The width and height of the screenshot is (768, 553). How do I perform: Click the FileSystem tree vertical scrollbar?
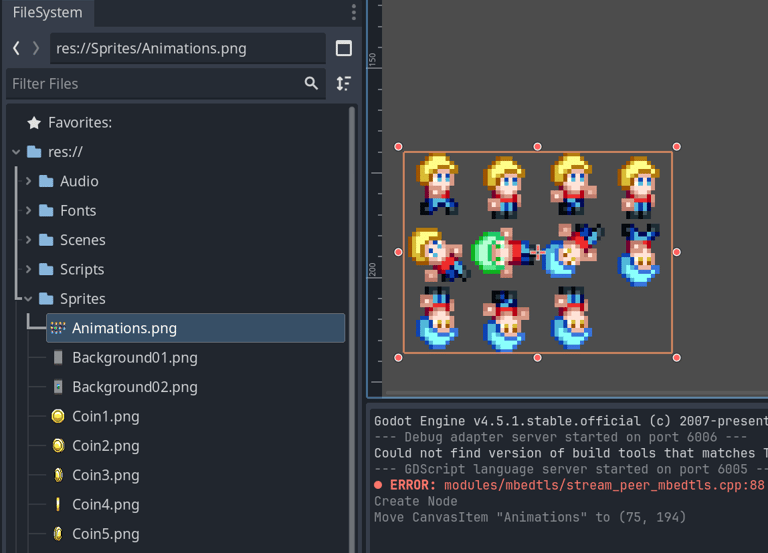[x=352, y=329]
